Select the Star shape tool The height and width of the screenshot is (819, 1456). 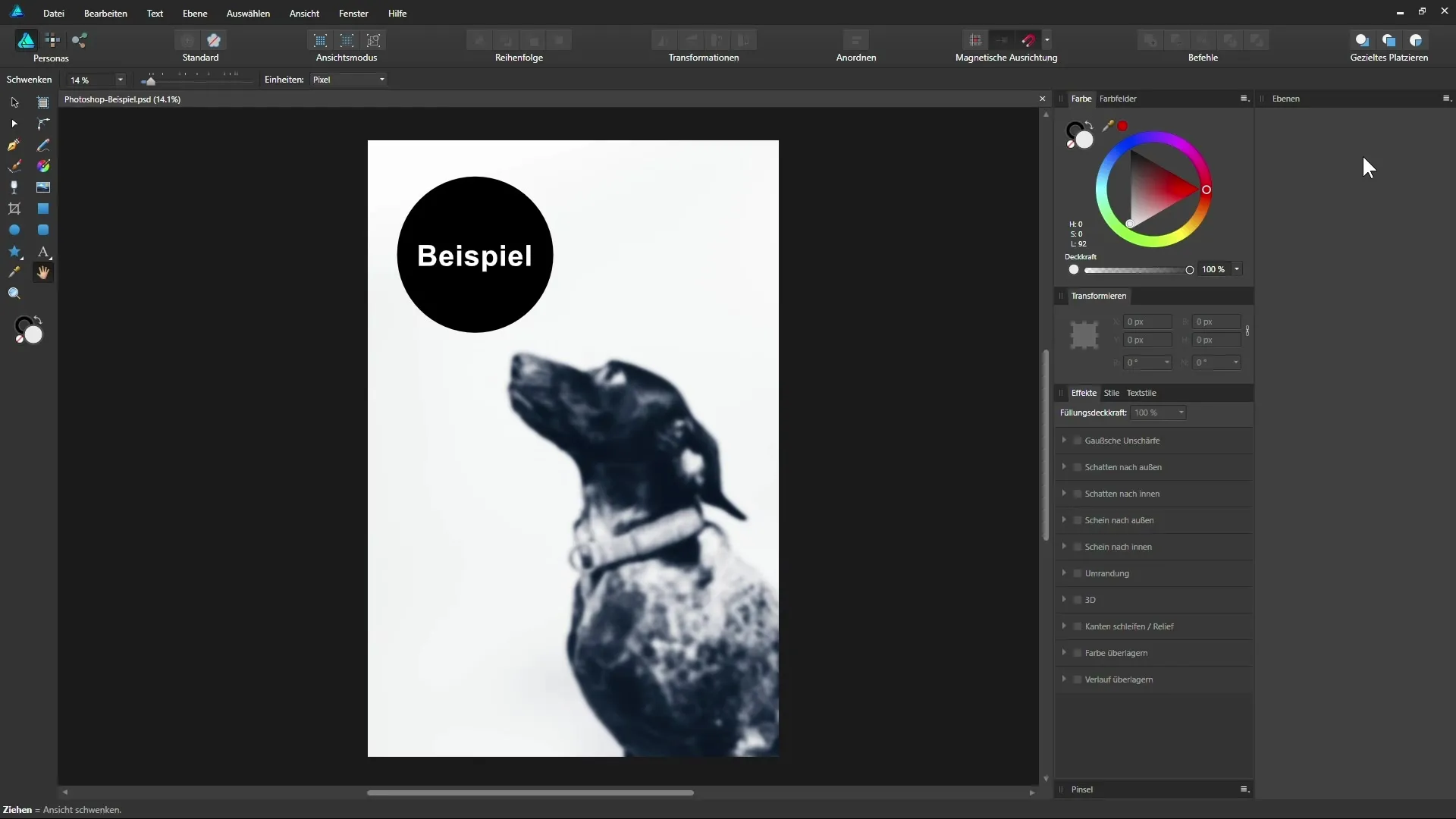(14, 251)
